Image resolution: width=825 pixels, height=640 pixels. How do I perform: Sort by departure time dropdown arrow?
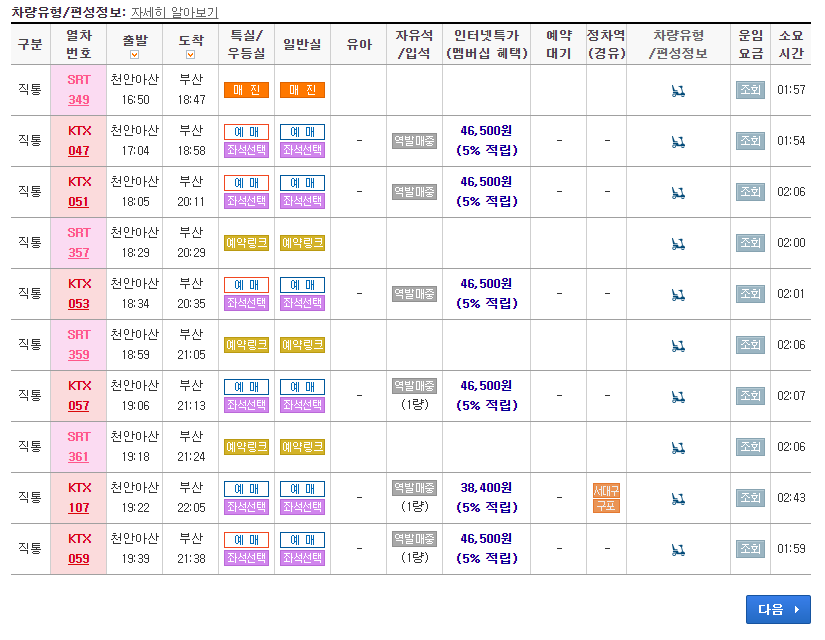click(x=135, y=55)
